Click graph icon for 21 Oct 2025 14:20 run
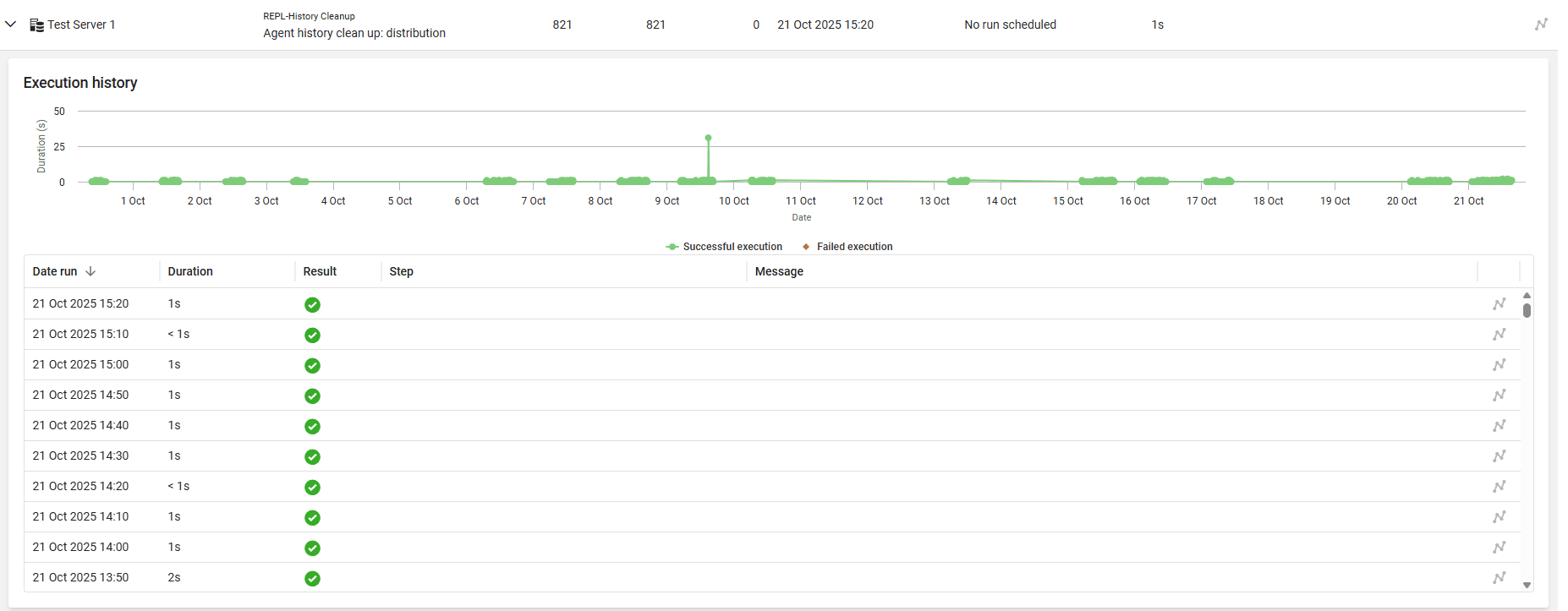This screenshot has height=611, width=1568. pyautogui.click(x=1499, y=487)
